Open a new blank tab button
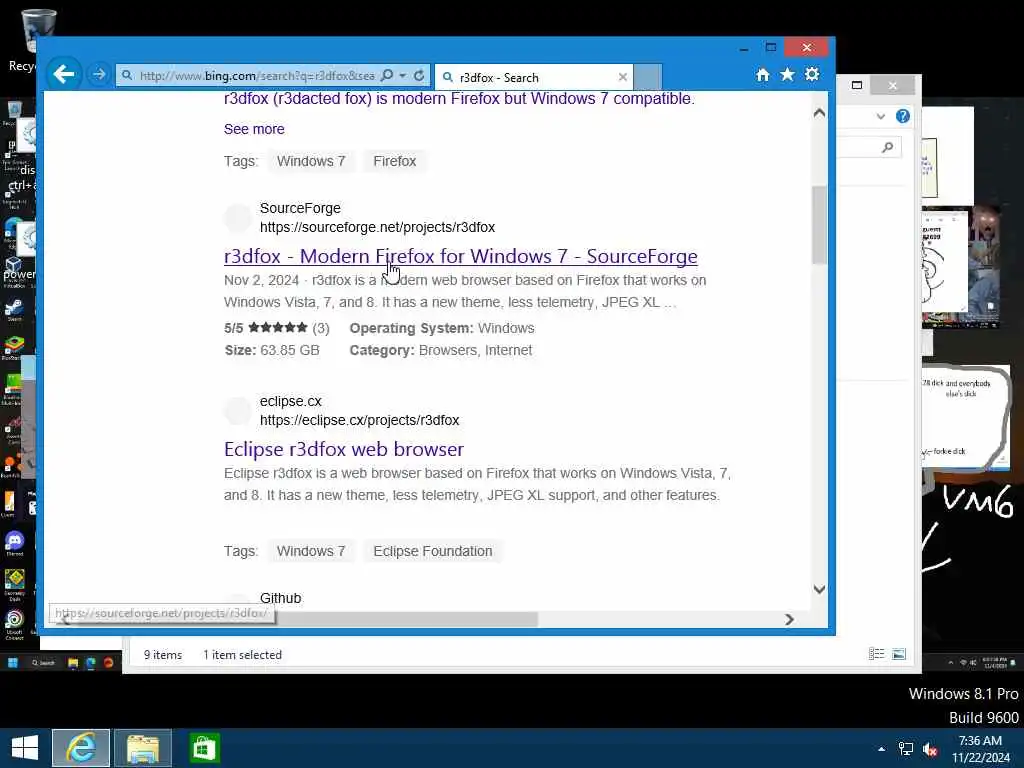Viewport: 1024px width, 768px height. [x=648, y=77]
